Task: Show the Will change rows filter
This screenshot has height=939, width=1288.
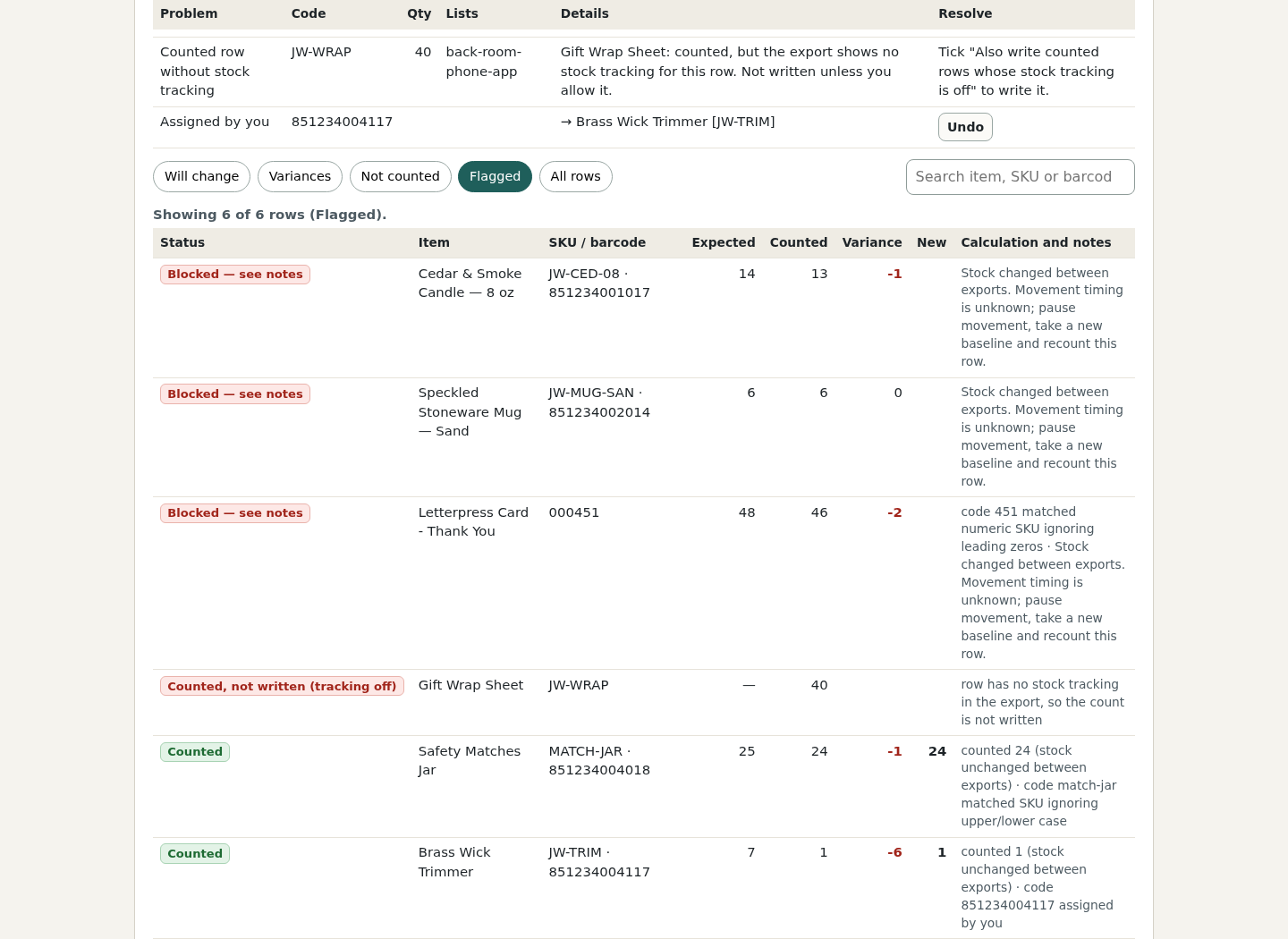Action: pyautogui.click(x=201, y=177)
